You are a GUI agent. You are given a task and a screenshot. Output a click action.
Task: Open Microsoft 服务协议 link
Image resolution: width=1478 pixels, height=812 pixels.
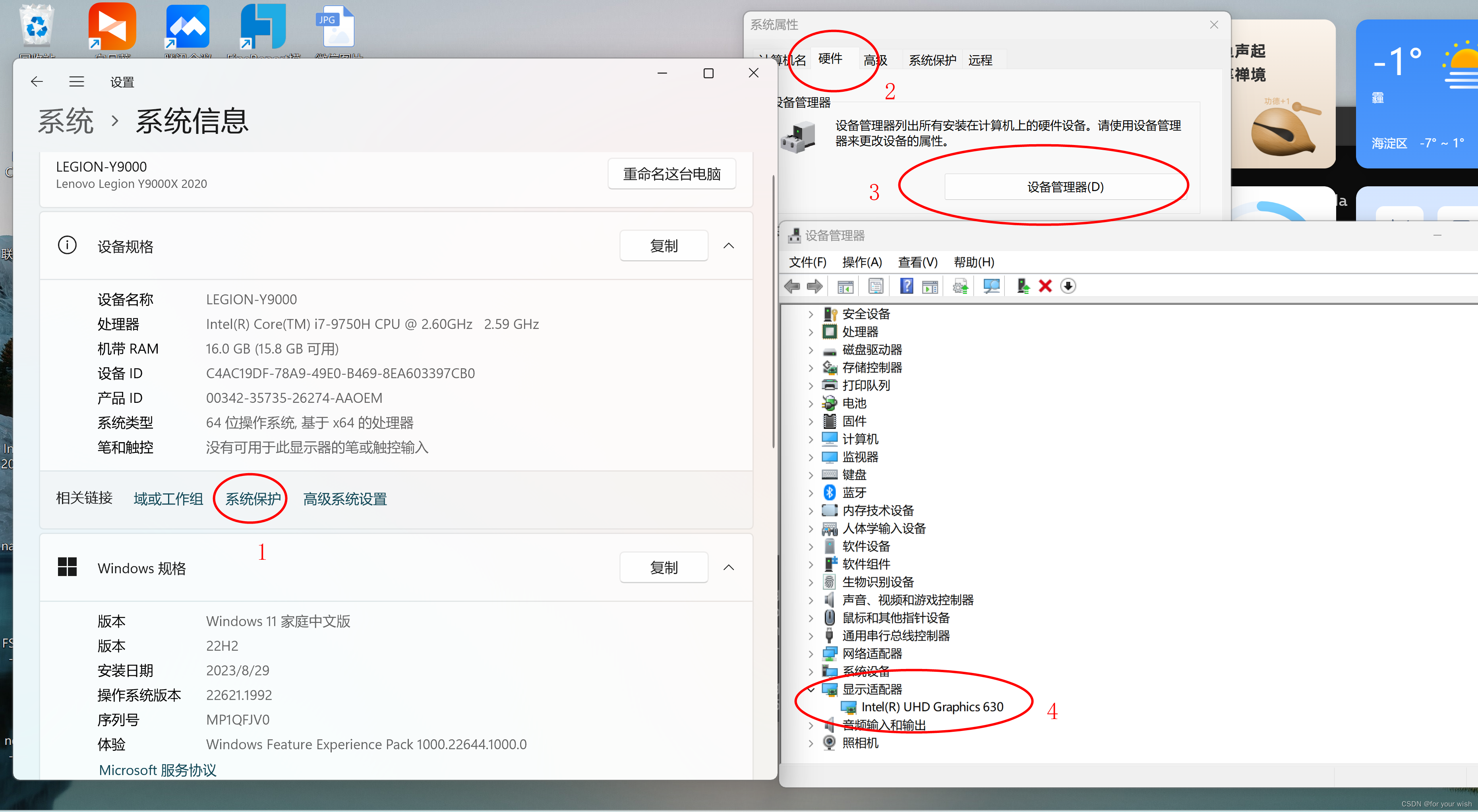click(158, 770)
